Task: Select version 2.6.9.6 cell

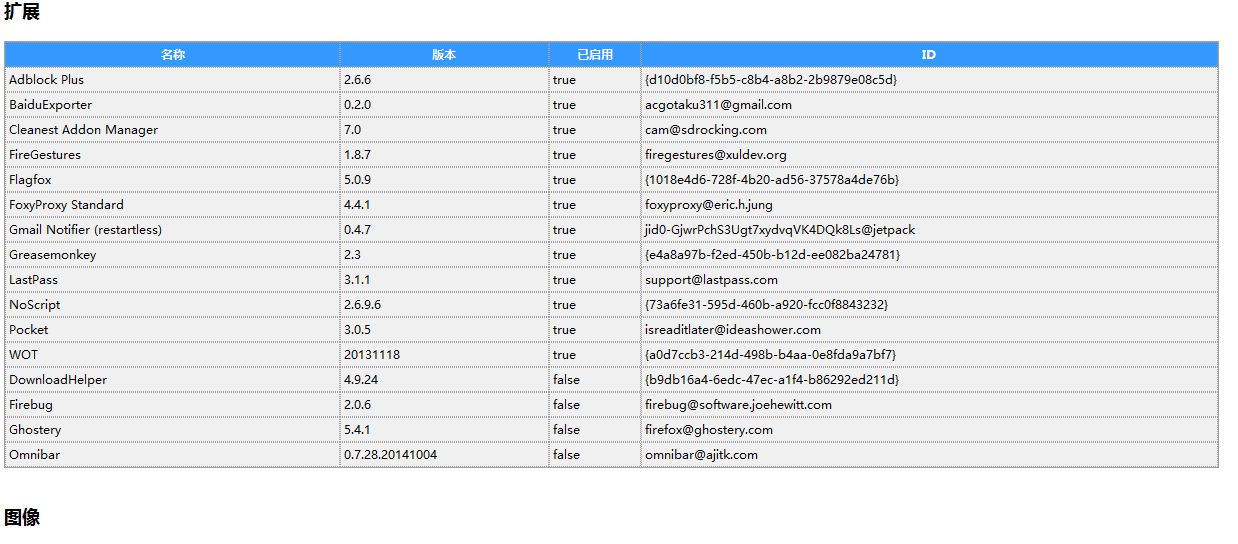Action: coord(444,305)
